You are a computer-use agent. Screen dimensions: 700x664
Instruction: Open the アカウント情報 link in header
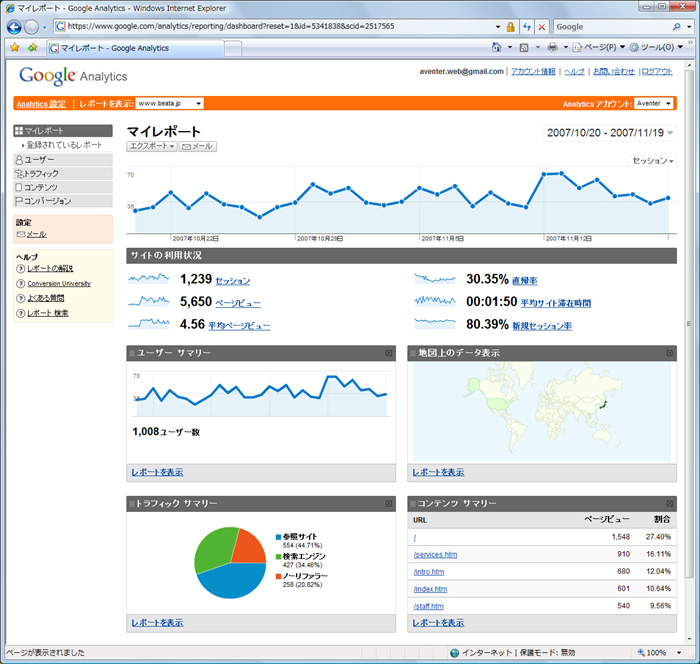click(533, 71)
